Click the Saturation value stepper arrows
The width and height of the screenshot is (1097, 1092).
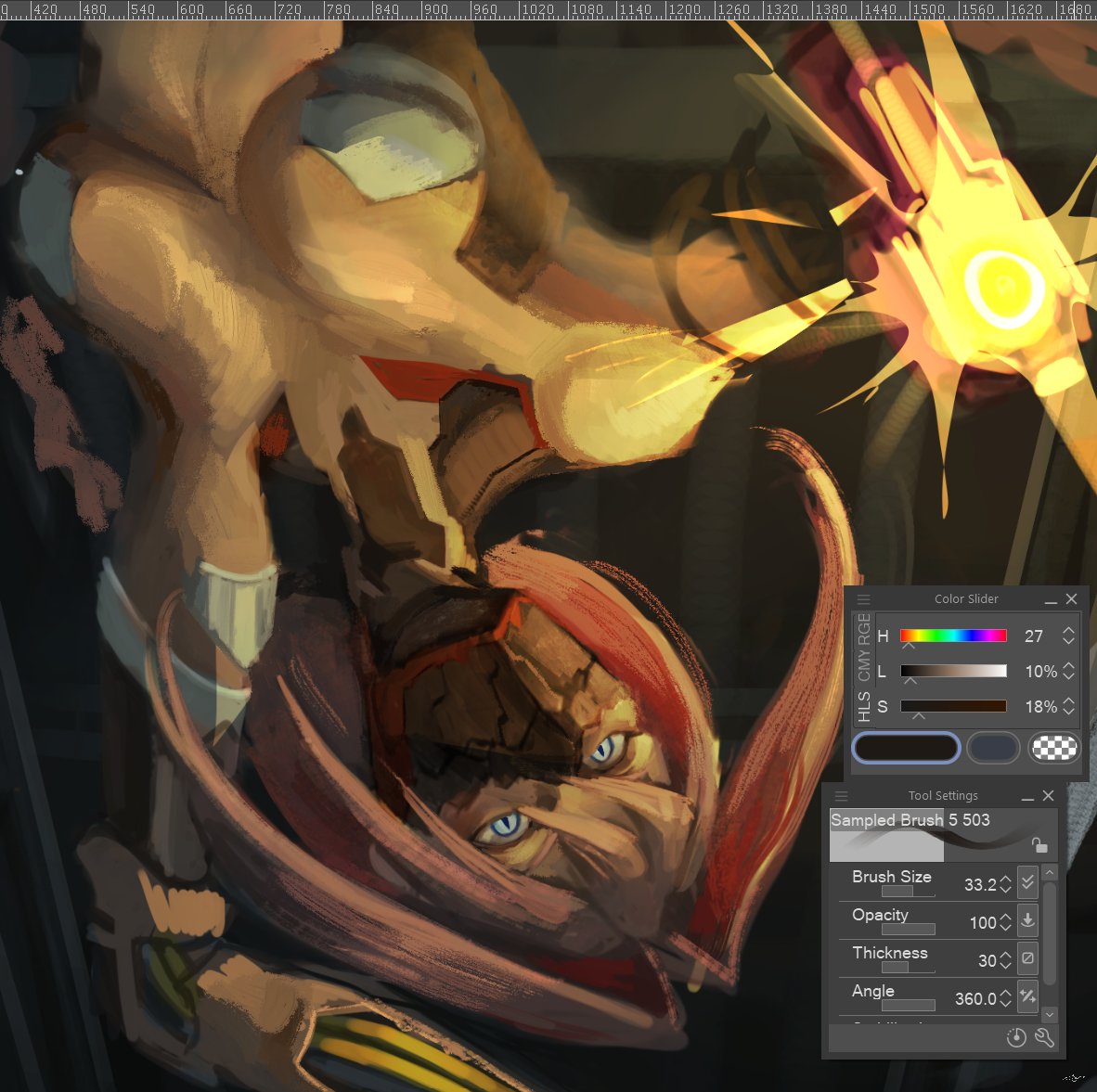[x=1068, y=707]
